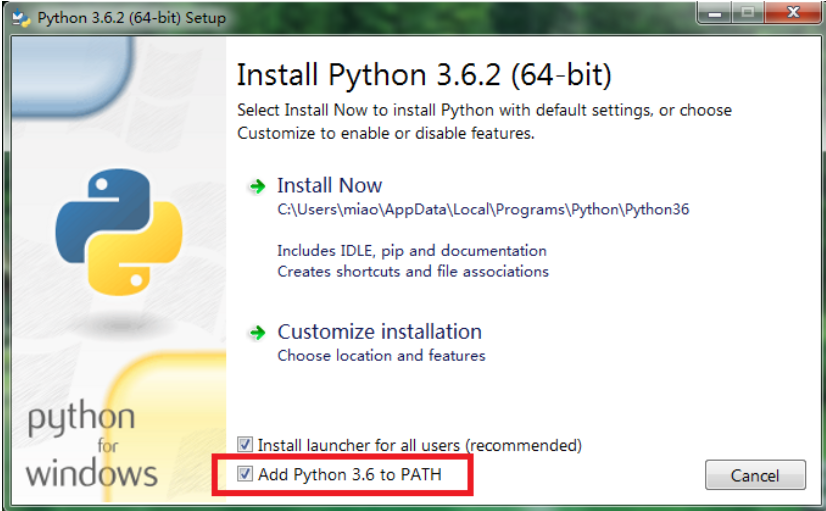The width and height of the screenshot is (826, 511).
Task: Uncheck the Install launcher for all users checkbox
Action: coord(245,444)
